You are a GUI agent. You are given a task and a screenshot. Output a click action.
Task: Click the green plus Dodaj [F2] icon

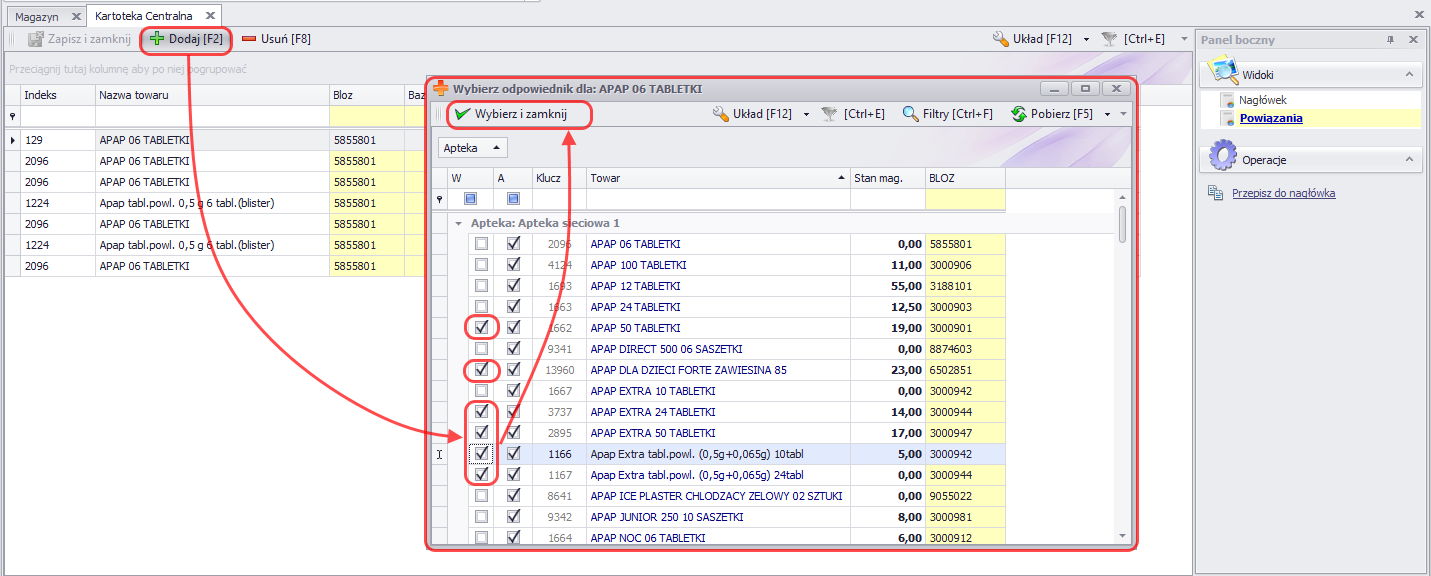[157, 39]
